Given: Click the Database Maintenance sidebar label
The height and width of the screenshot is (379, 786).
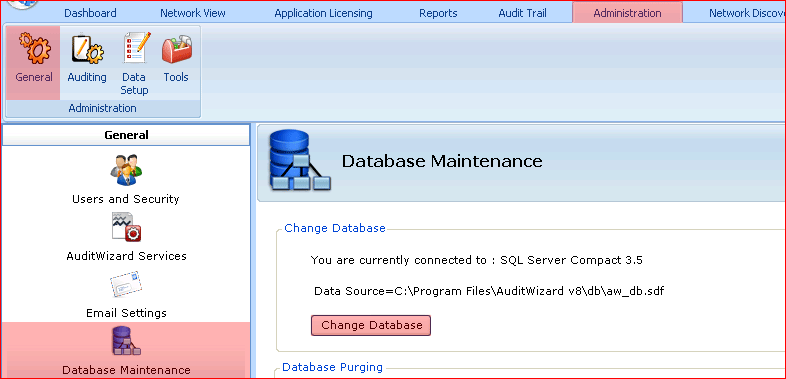Looking at the screenshot, I should pyautogui.click(x=126, y=370).
